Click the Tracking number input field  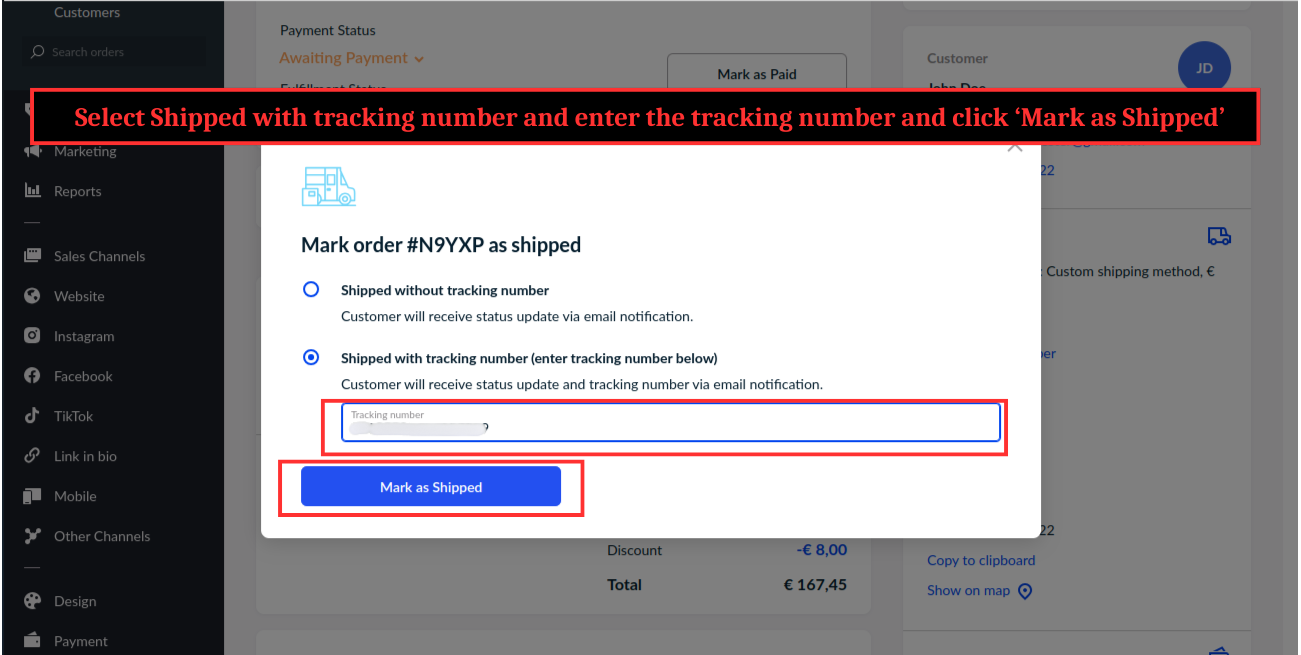[670, 423]
